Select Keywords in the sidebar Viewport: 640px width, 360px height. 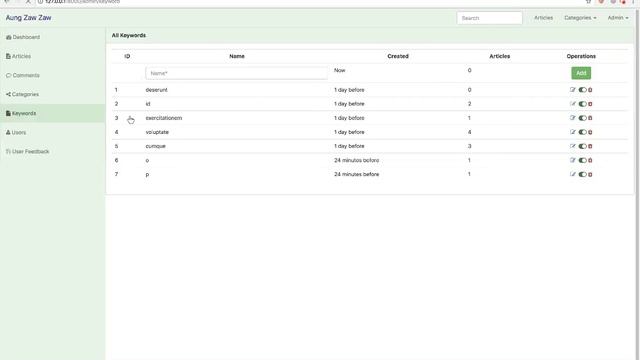[x=52, y=113]
